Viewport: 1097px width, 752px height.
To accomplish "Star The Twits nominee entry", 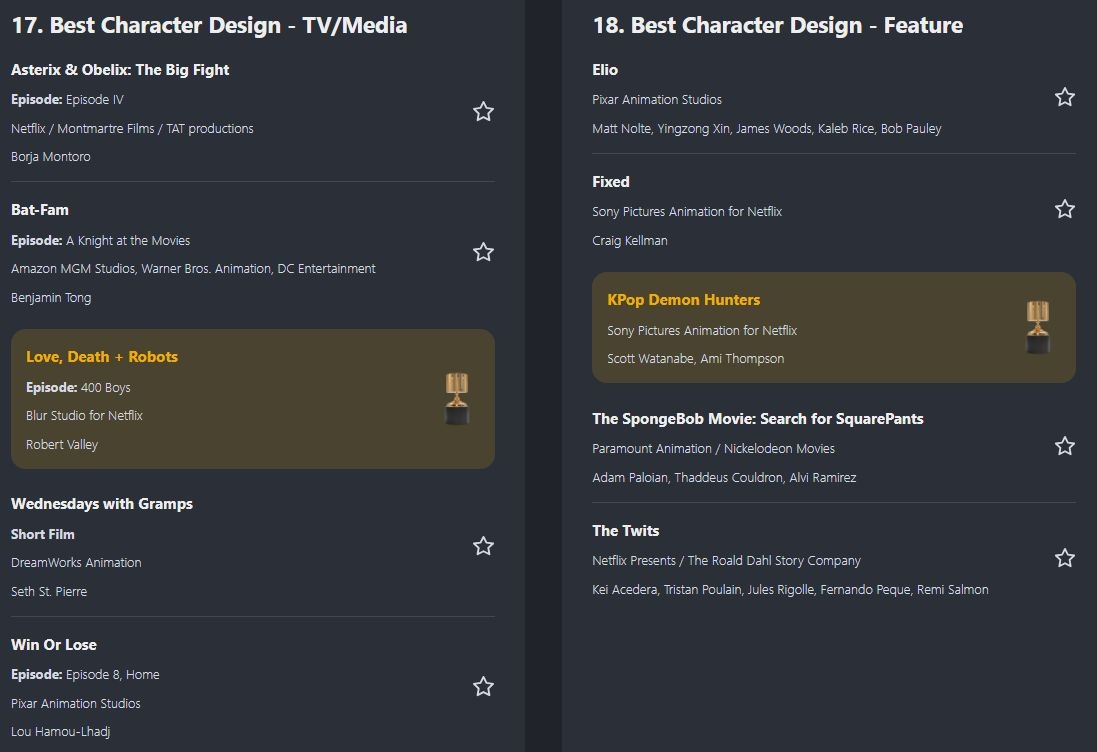I will click(1065, 558).
